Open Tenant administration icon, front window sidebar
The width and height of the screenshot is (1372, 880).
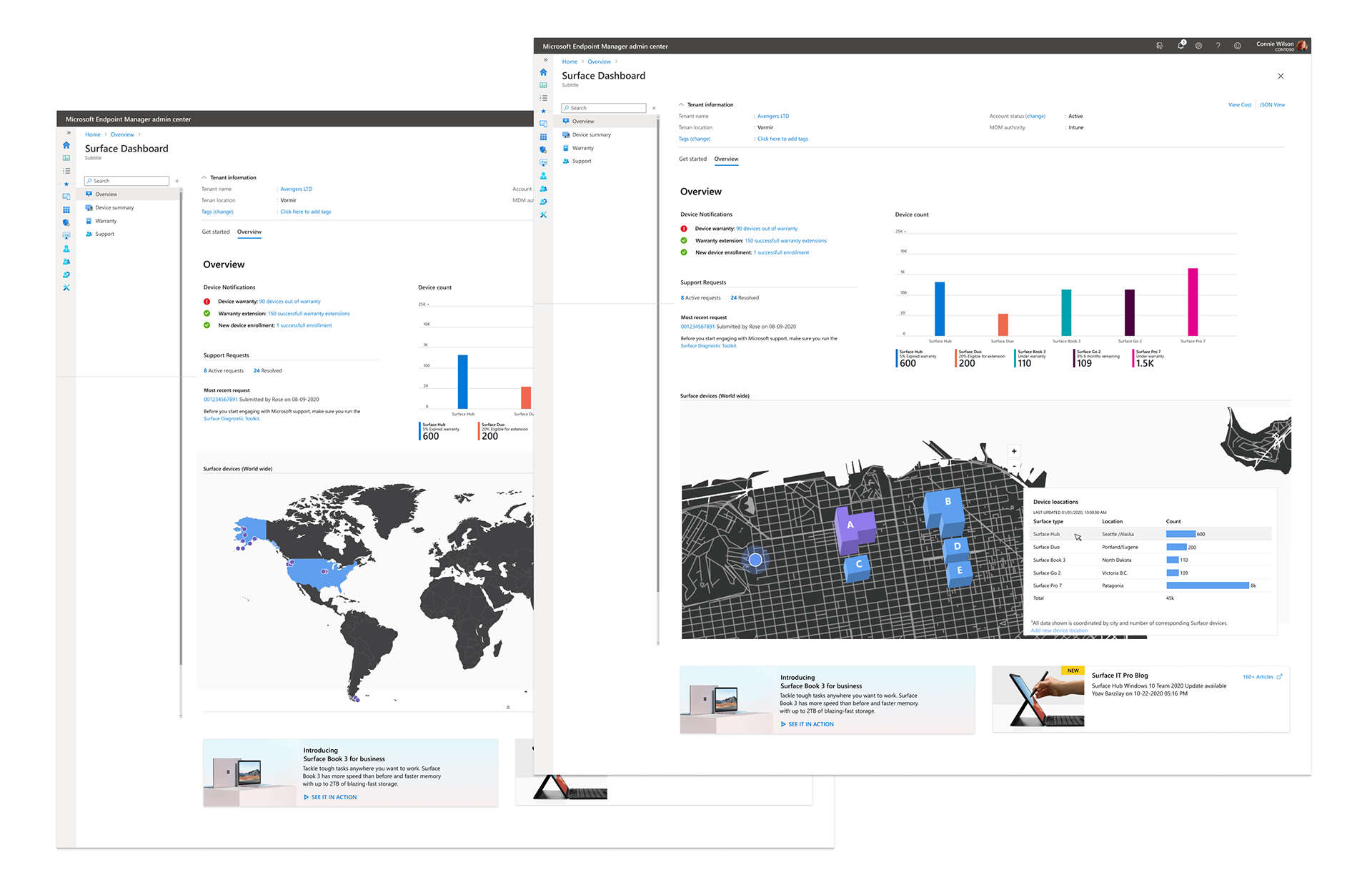[x=543, y=202]
